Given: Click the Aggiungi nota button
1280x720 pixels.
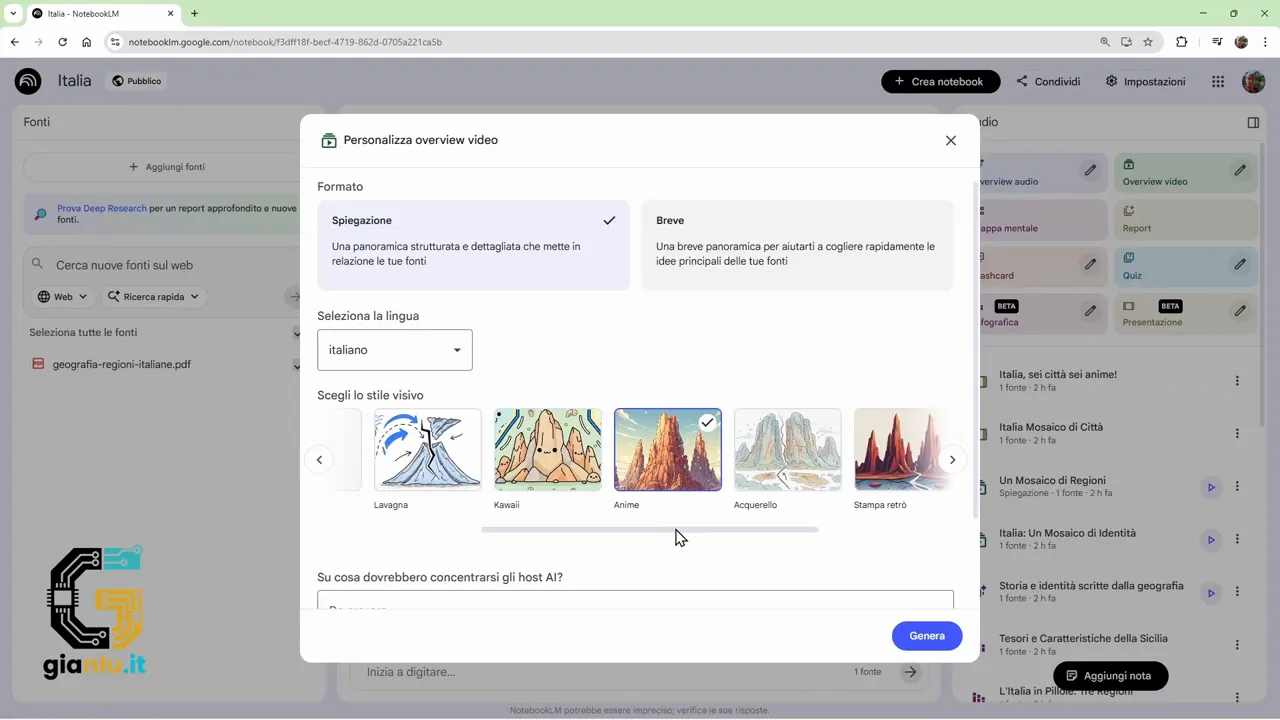Looking at the screenshot, I should pyautogui.click(x=1110, y=676).
